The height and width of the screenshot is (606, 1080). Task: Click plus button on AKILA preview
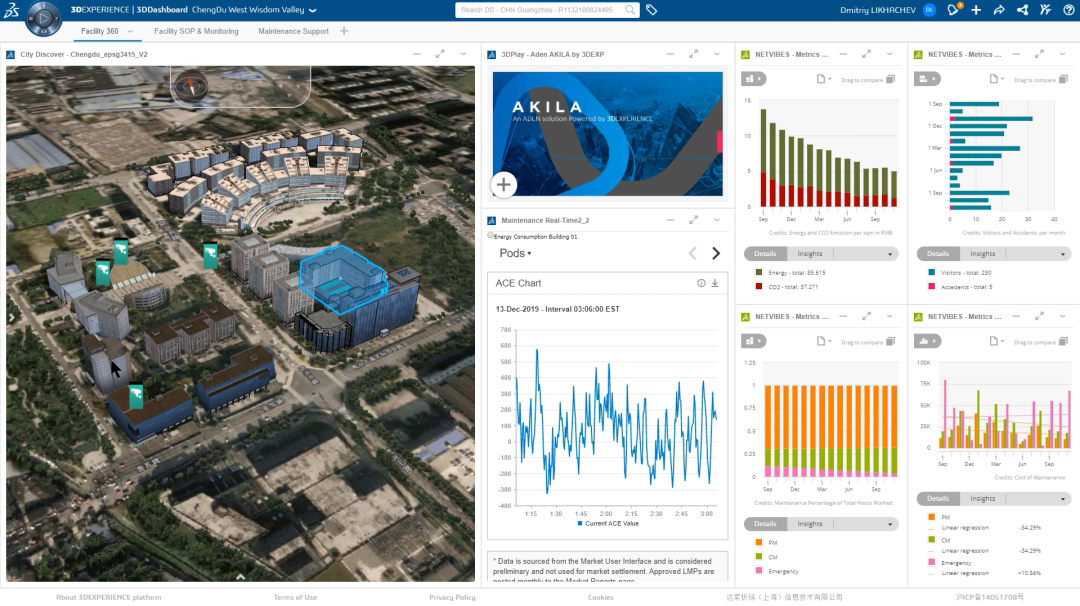[x=503, y=185]
